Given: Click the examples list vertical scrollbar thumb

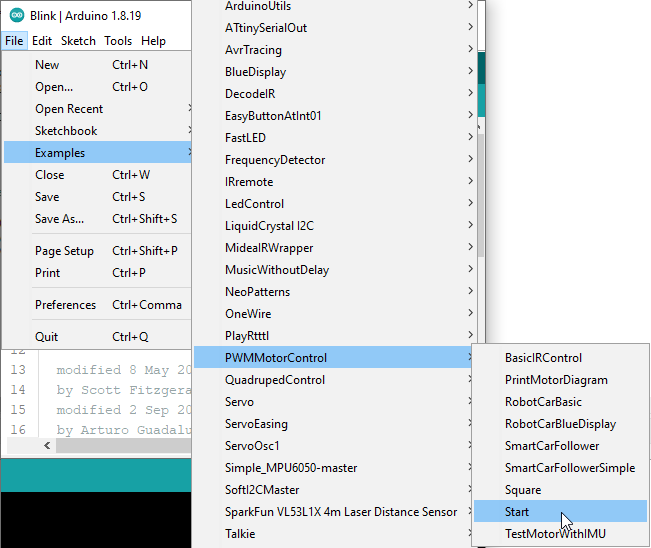Looking at the screenshot, I should coord(481,195).
